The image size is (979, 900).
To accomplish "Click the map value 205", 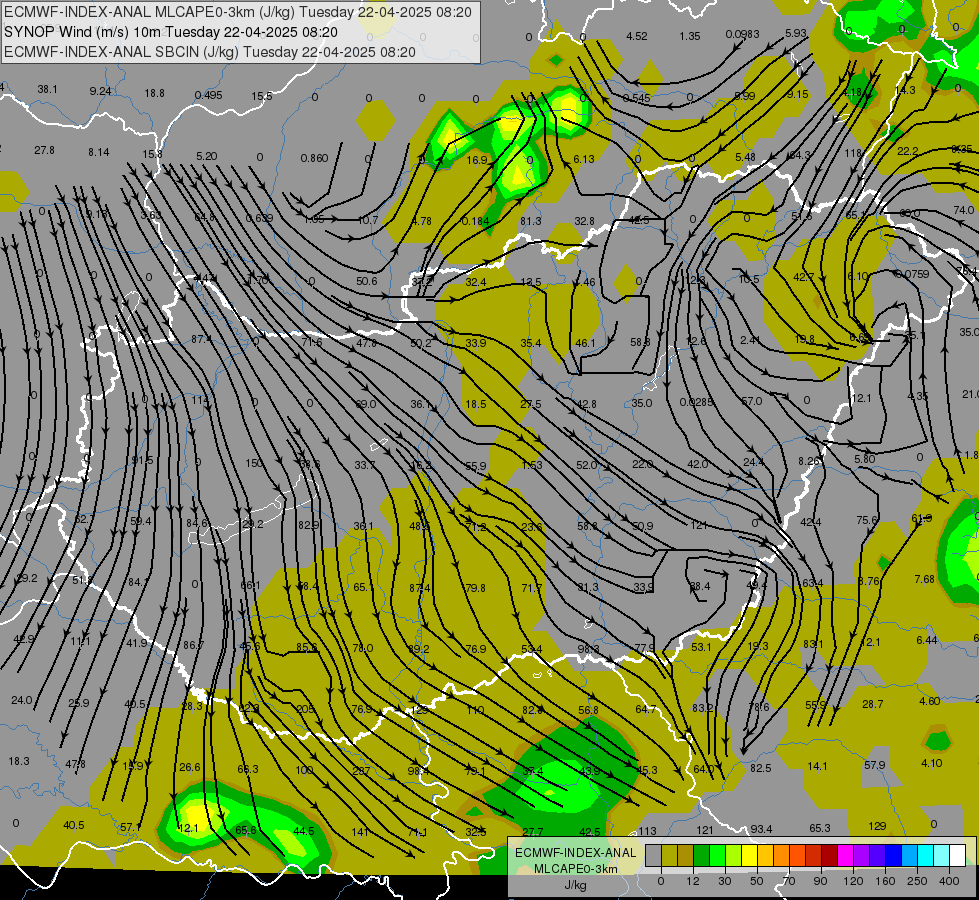I will coord(305,709).
